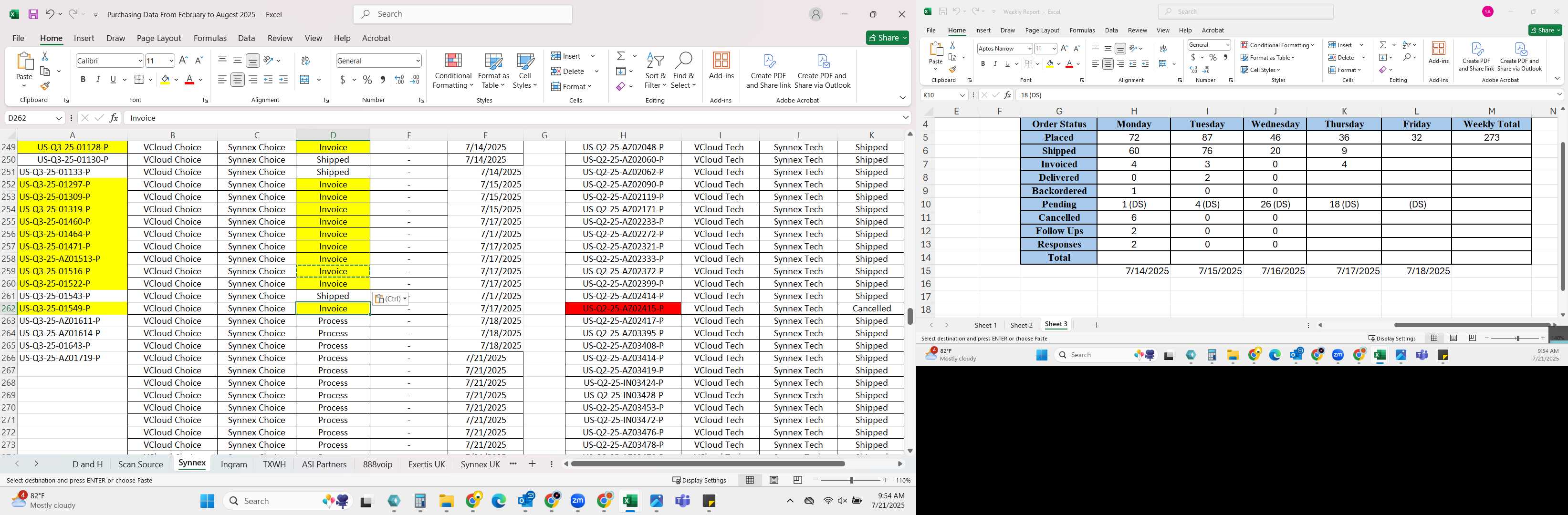Image resolution: width=1568 pixels, height=515 pixels.
Task: Apply red Font Color in Weekly Report window
Action: (x=1069, y=64)
